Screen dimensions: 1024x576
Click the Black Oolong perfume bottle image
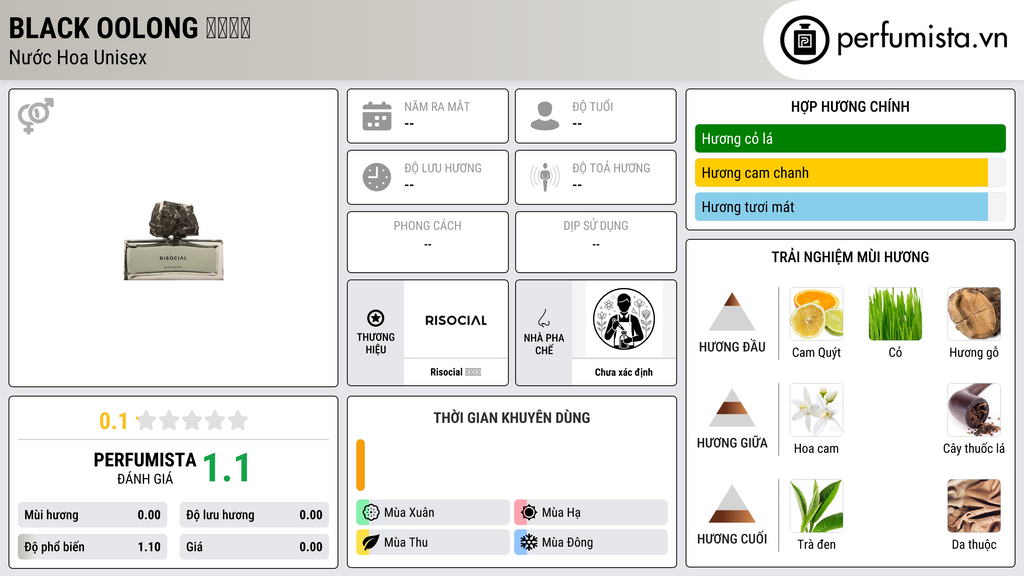(174, 241)
